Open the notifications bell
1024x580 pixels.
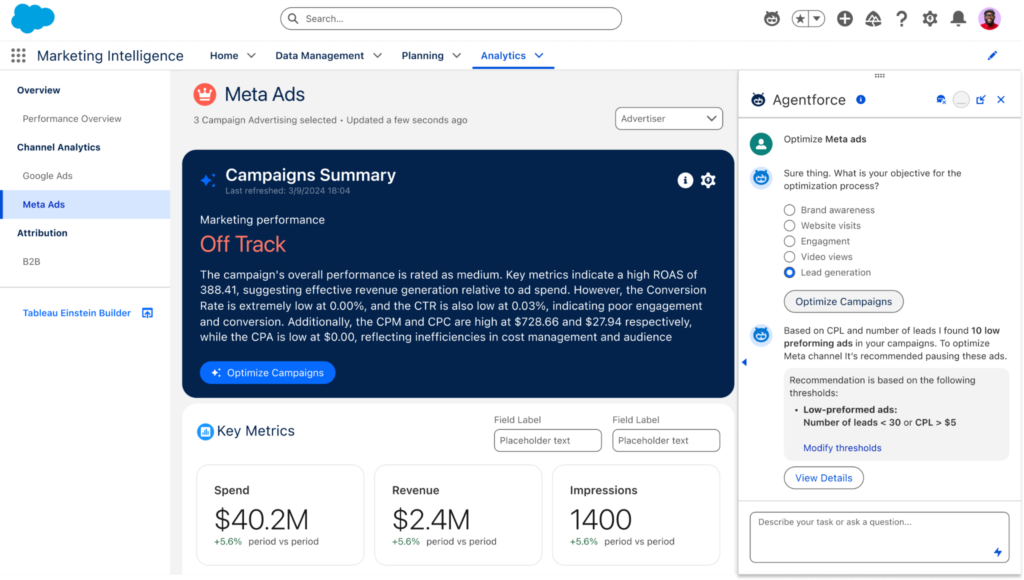958,19
